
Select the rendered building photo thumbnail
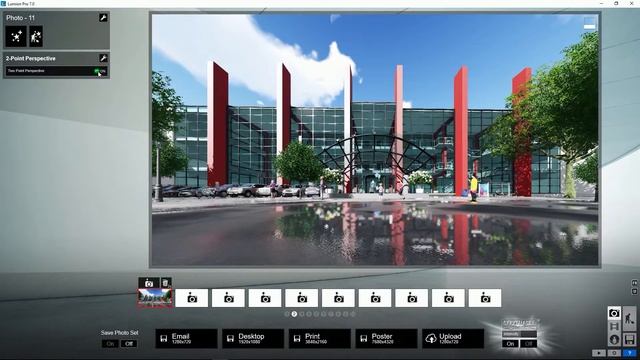coord(155,298)
